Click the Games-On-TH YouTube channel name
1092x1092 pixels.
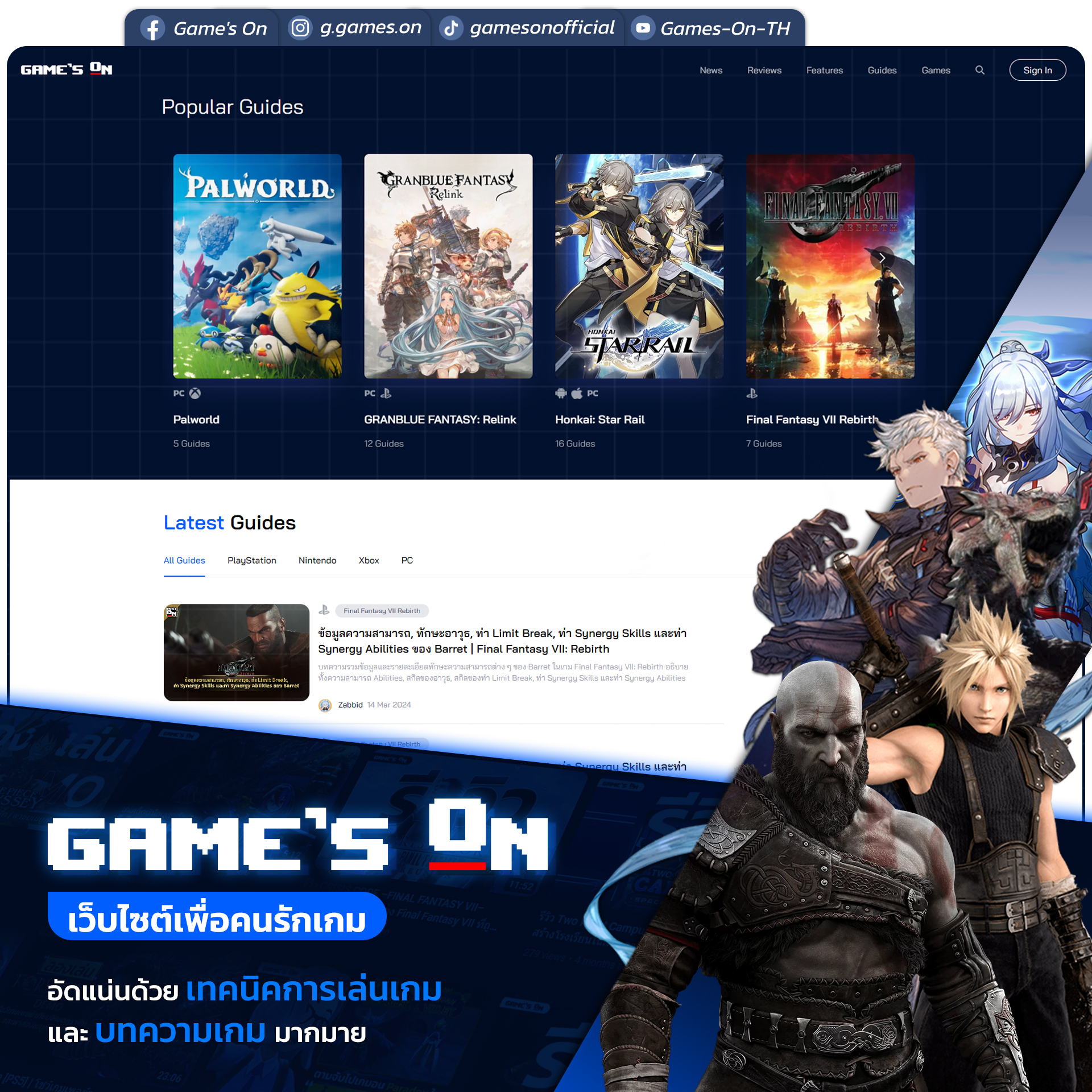pyautogui.click(x=725, y=28)
